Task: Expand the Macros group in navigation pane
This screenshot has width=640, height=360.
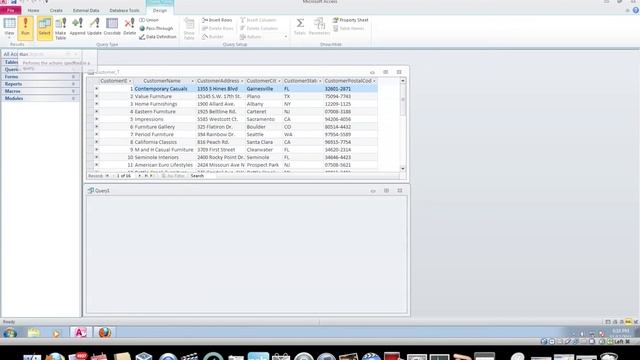Action: coord(40,91)
